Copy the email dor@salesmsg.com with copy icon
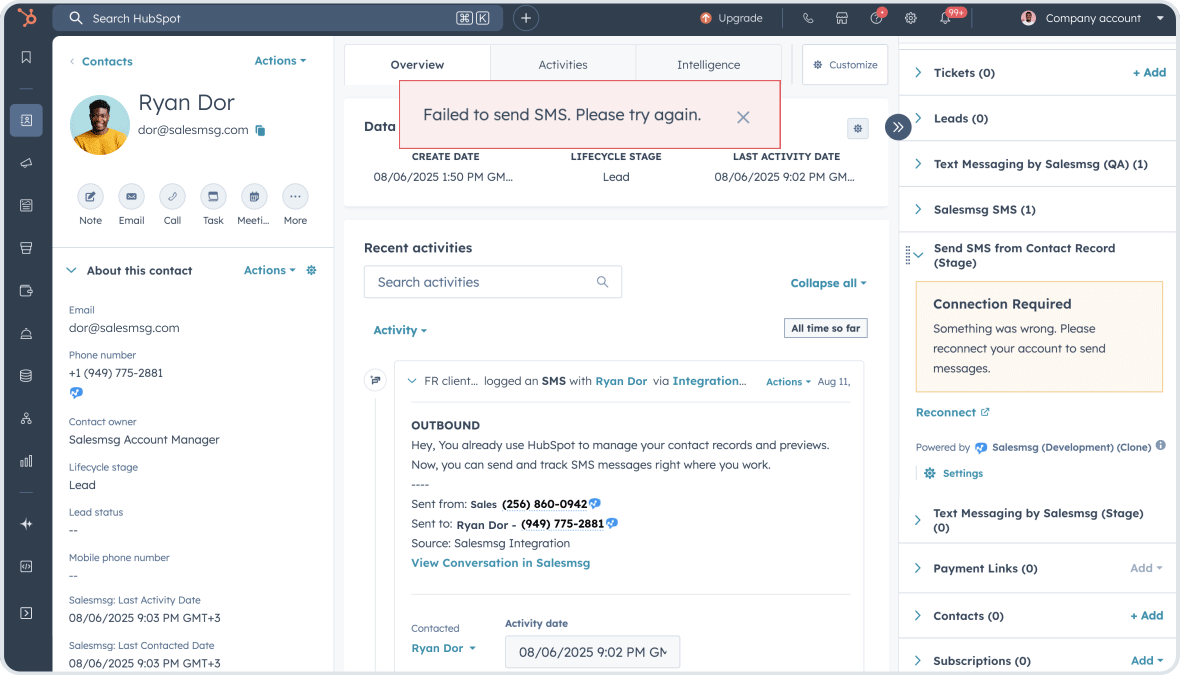This screenshot has width=1180, height=676. tap(260, 130)
